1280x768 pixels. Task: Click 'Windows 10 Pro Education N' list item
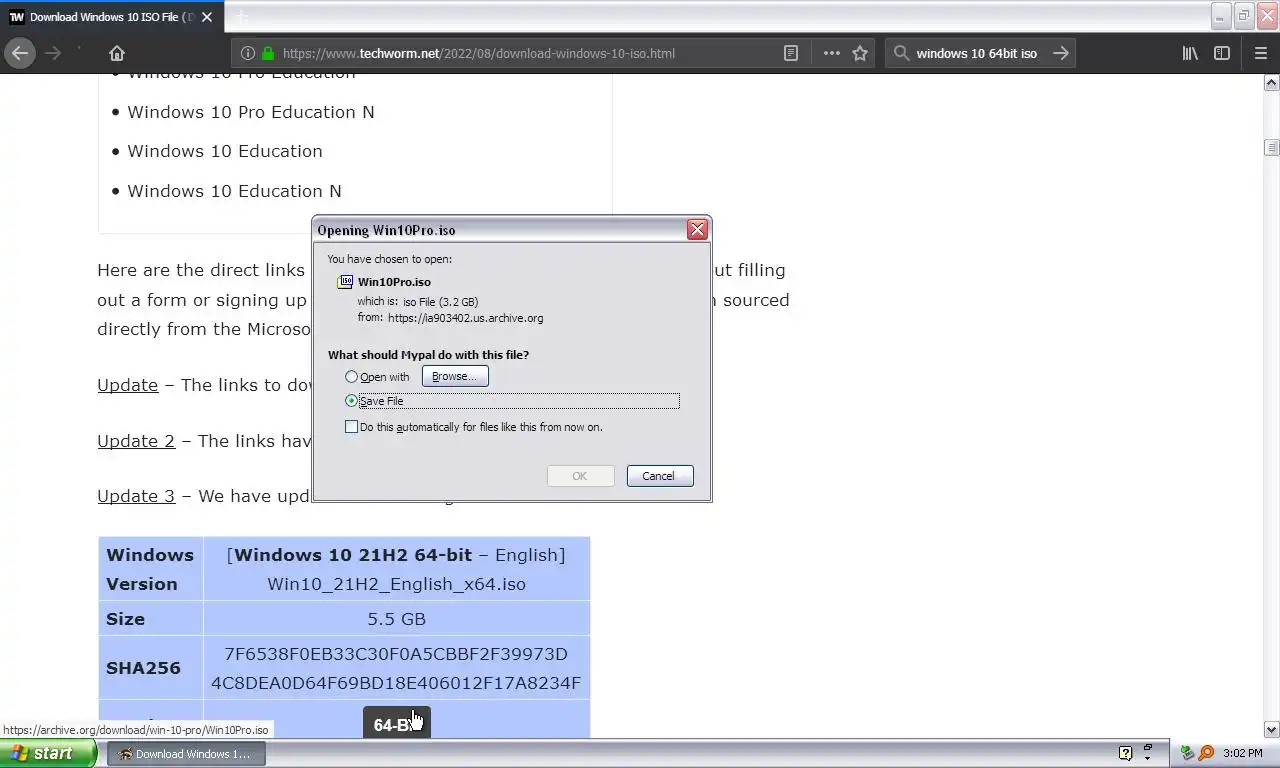[251, 112]
